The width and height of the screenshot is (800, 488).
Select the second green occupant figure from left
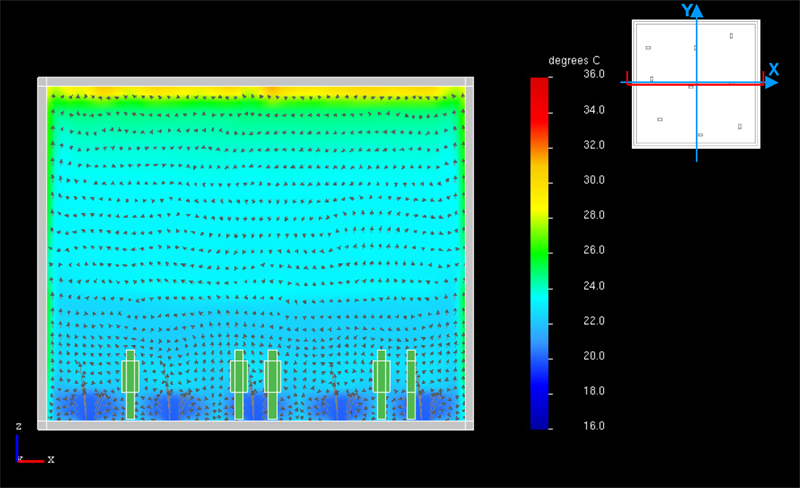tap(239, 385)
